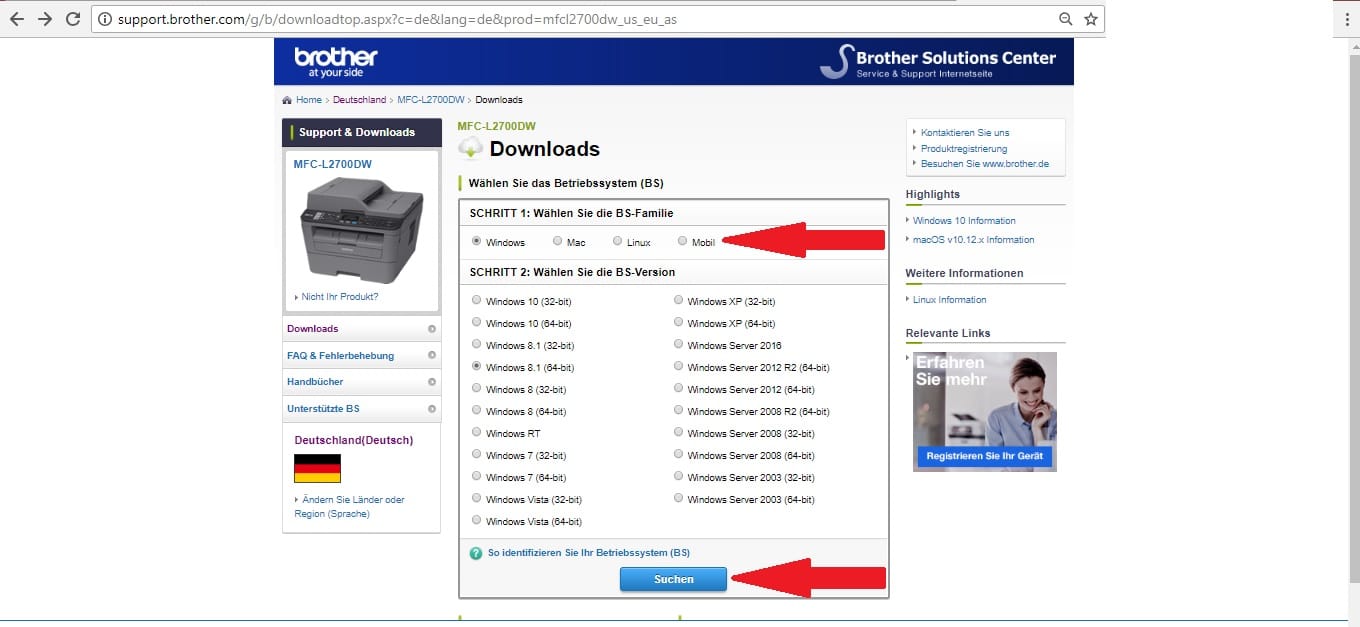Choose Windows Server 2012 (64-bit)

(678, 388)
